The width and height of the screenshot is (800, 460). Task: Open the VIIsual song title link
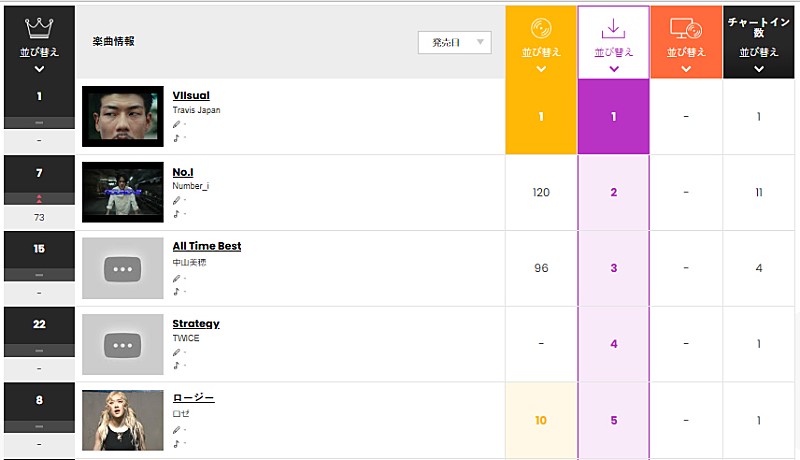pos(191,95)
